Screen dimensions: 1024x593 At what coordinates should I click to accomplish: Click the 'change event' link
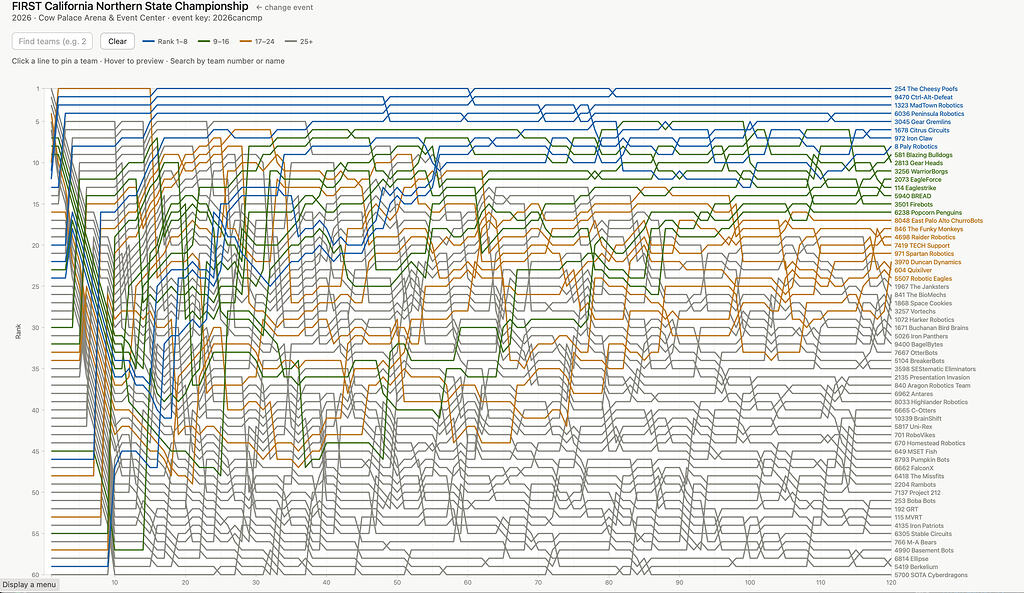coord(288,7)
